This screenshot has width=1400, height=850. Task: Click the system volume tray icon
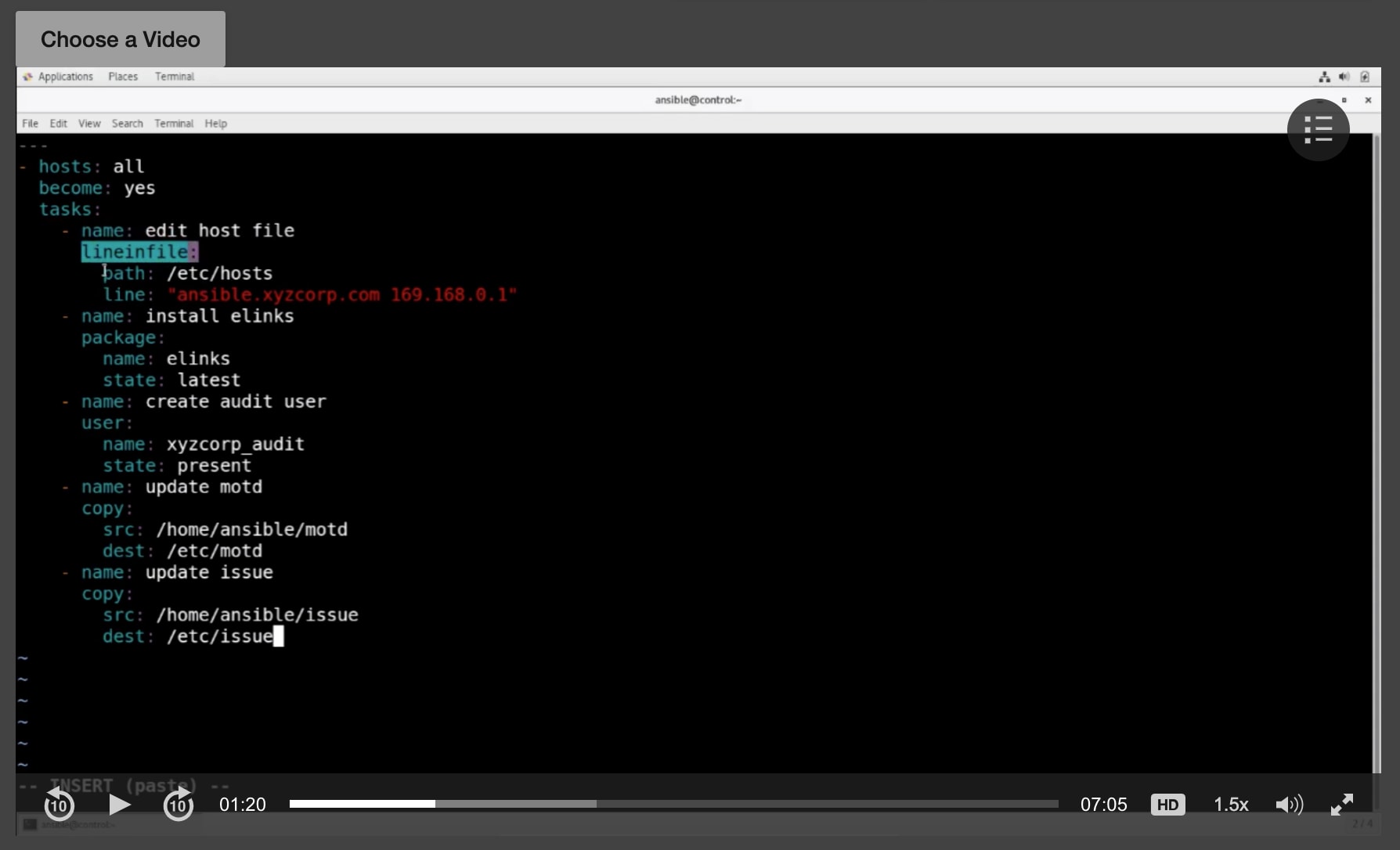click(x=1344, y=77)
